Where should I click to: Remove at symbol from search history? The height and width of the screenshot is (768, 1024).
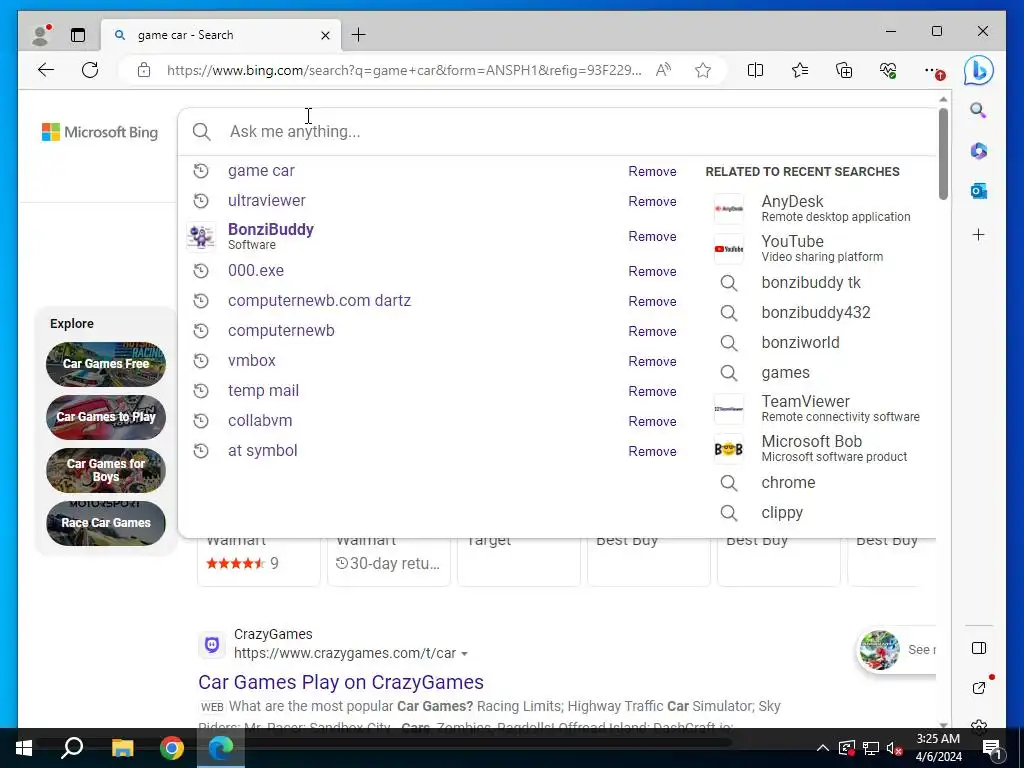tap(652, 451)
